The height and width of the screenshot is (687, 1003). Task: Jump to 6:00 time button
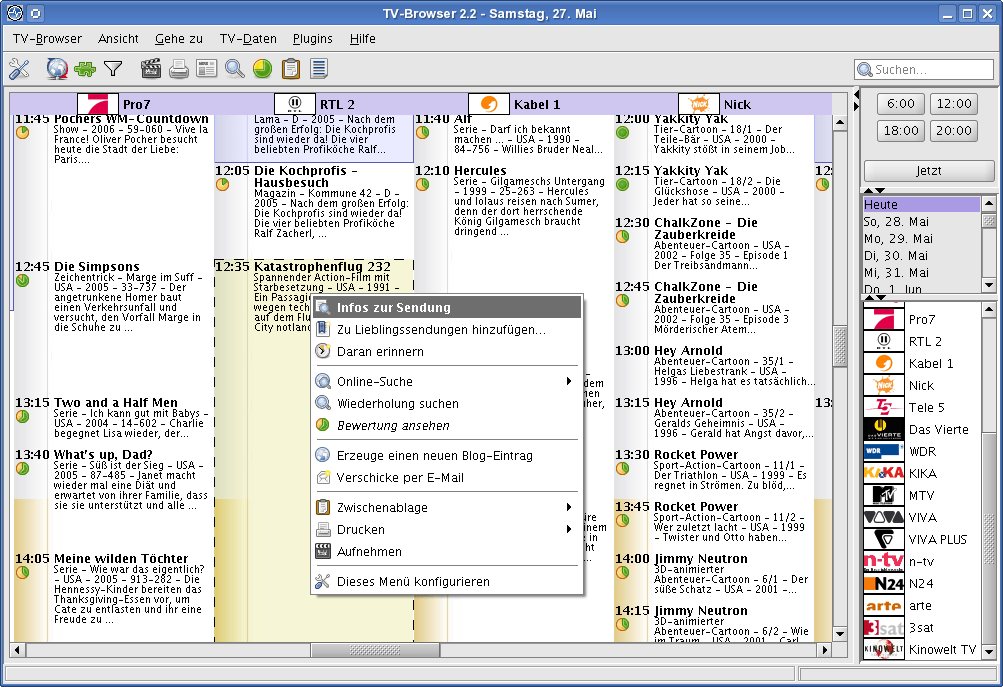click(x=901, y=104)
